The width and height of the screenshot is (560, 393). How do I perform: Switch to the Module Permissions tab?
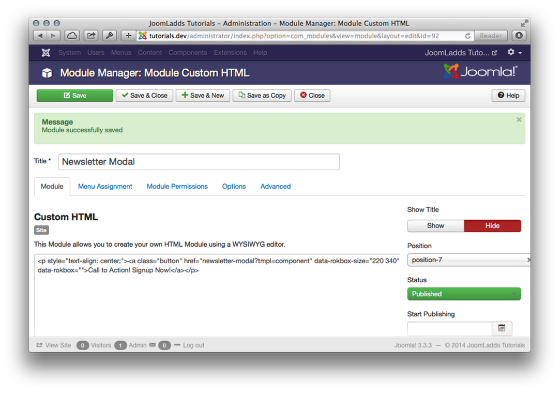point(177,186)
